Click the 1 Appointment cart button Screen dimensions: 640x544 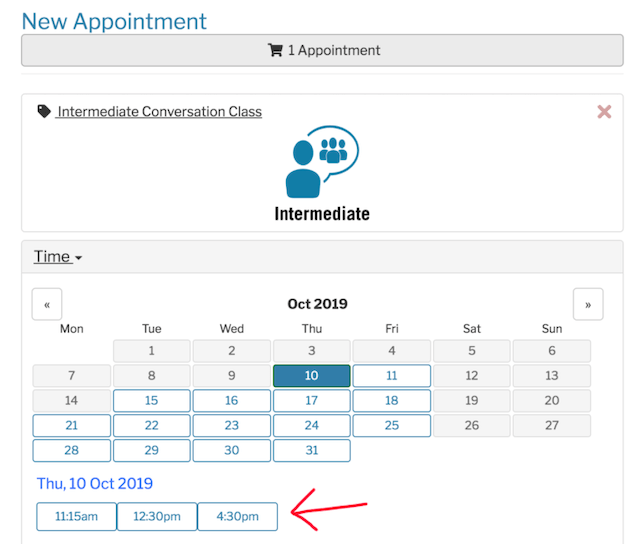pyautogui.click(x=322, y=50)
